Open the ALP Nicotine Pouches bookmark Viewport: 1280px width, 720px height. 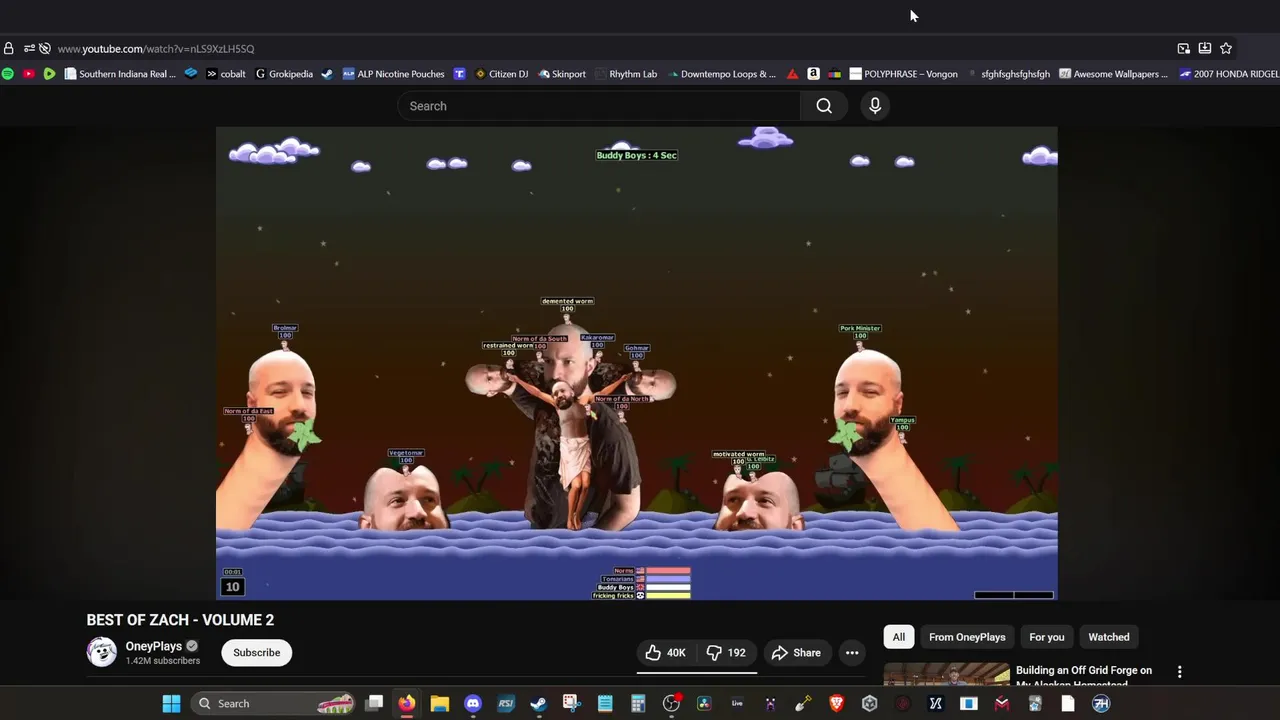pyautogui.click(x=394, y=74)
